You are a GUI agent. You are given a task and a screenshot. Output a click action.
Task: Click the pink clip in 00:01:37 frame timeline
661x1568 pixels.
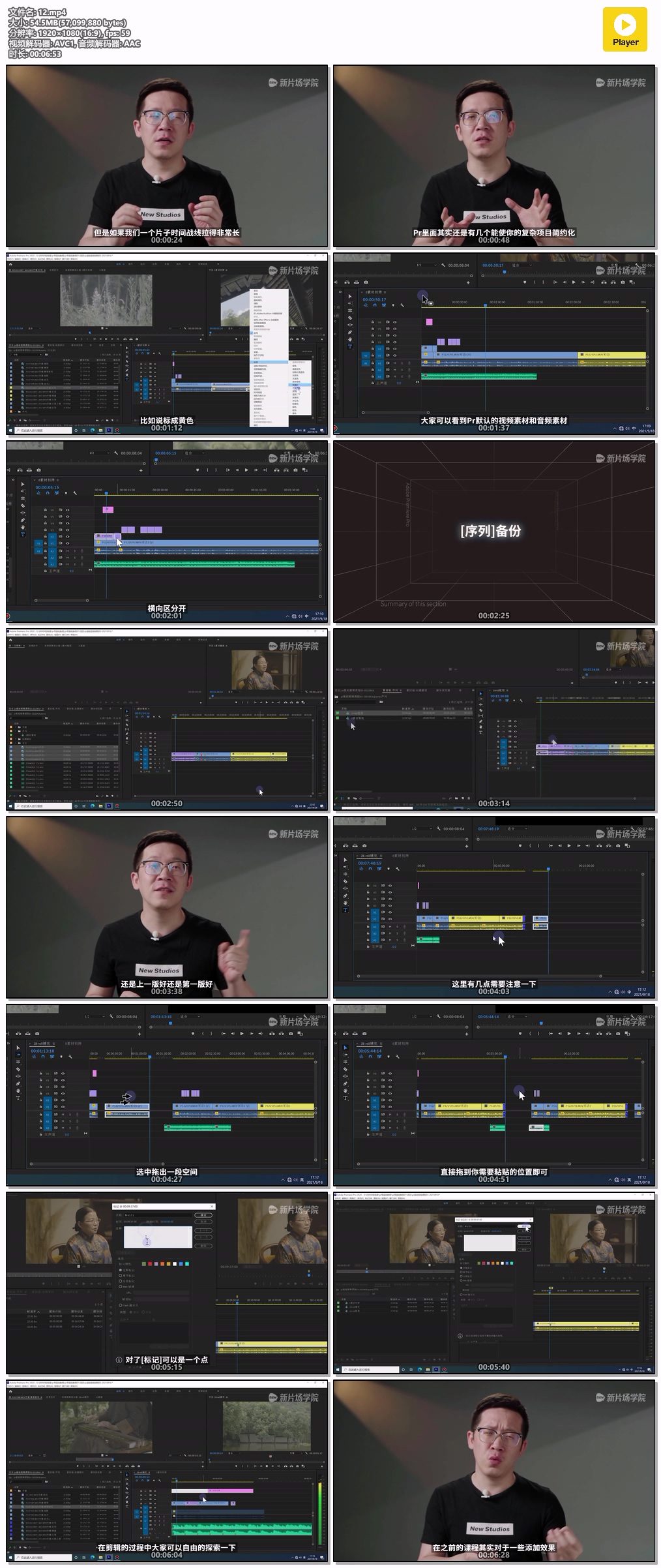coord(429,322)
